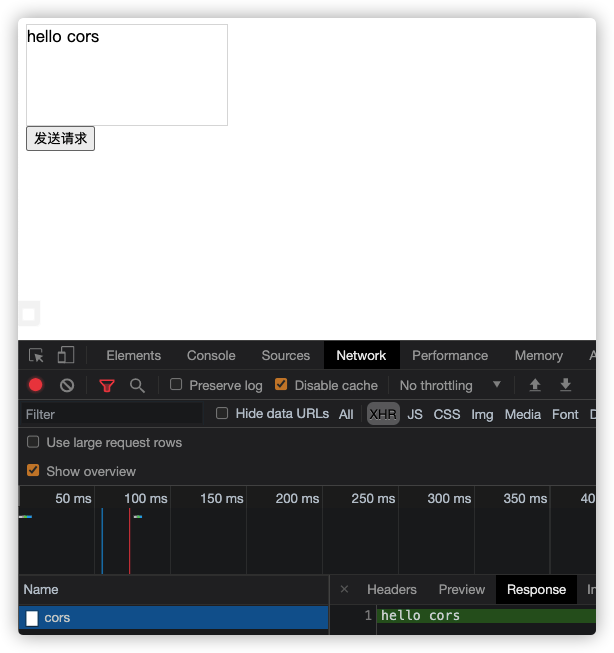This screenshot has width=614, height=653.
Task: Enable the Preserve log checkbox
Action: point(176,384)
